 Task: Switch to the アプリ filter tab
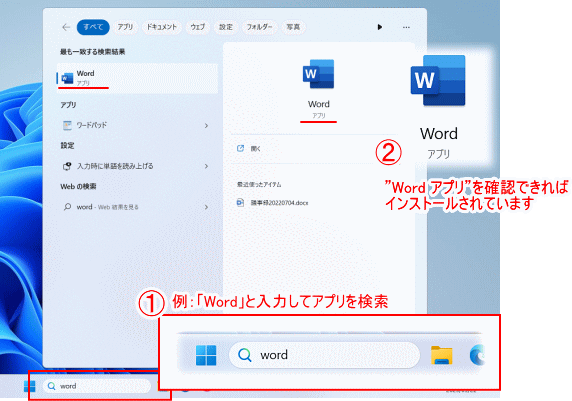125,27
